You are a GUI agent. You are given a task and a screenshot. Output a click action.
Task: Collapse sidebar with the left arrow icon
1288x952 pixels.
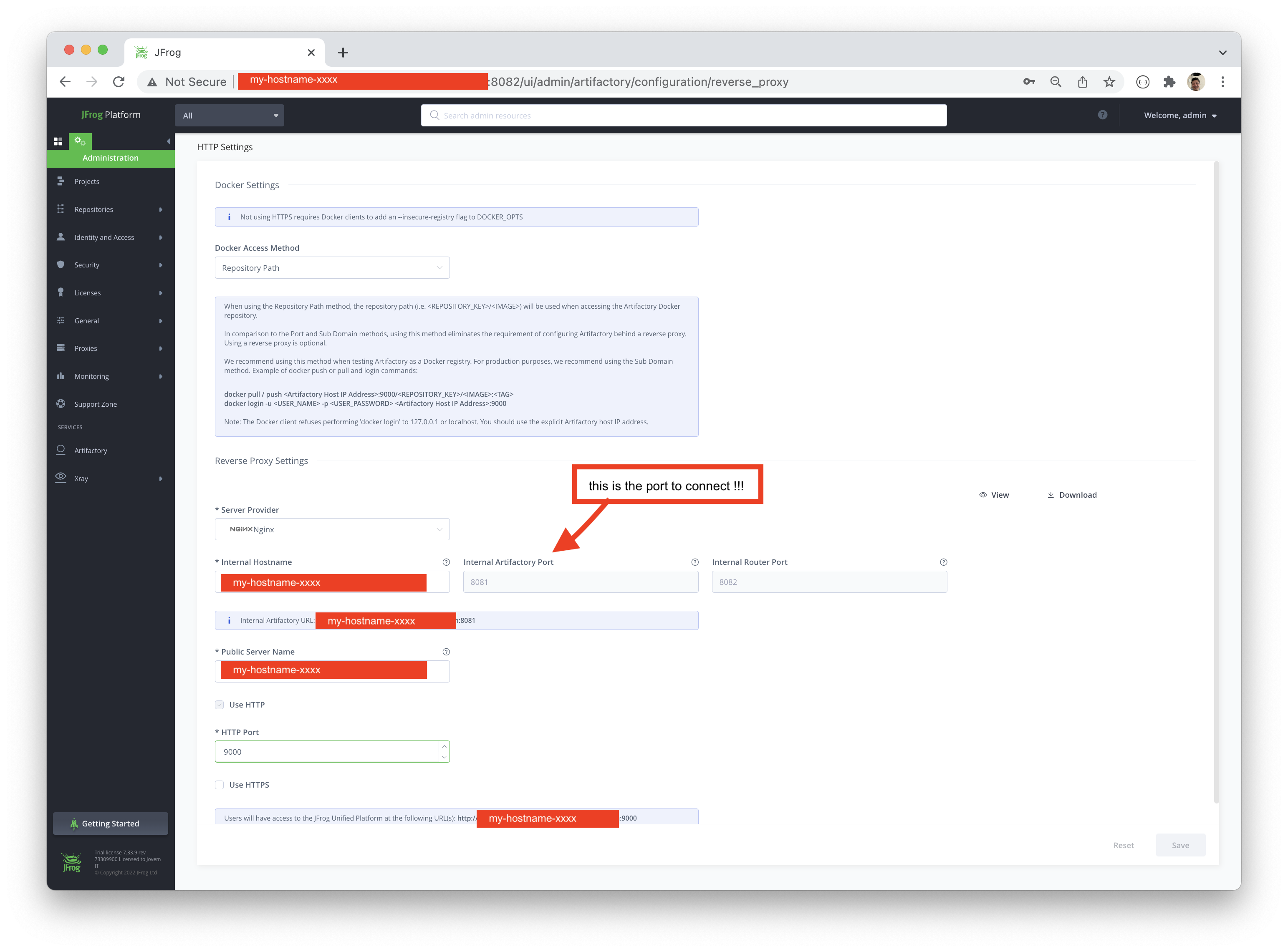(x=168, y=141)
